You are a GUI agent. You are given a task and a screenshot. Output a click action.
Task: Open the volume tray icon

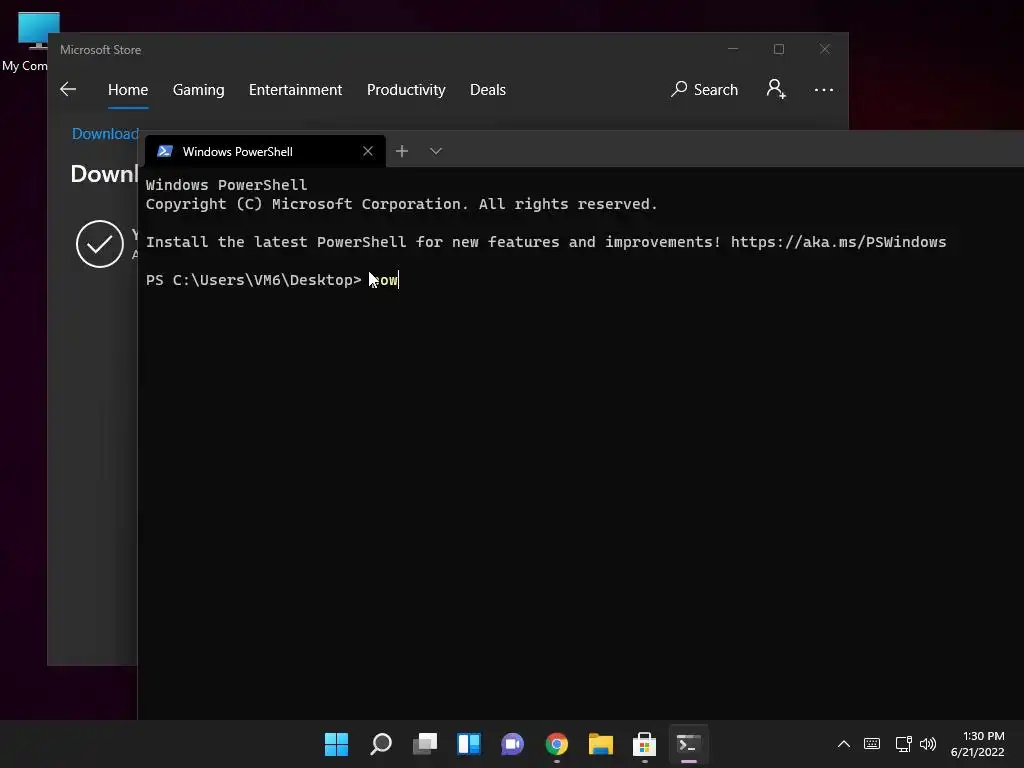(927, 744)
